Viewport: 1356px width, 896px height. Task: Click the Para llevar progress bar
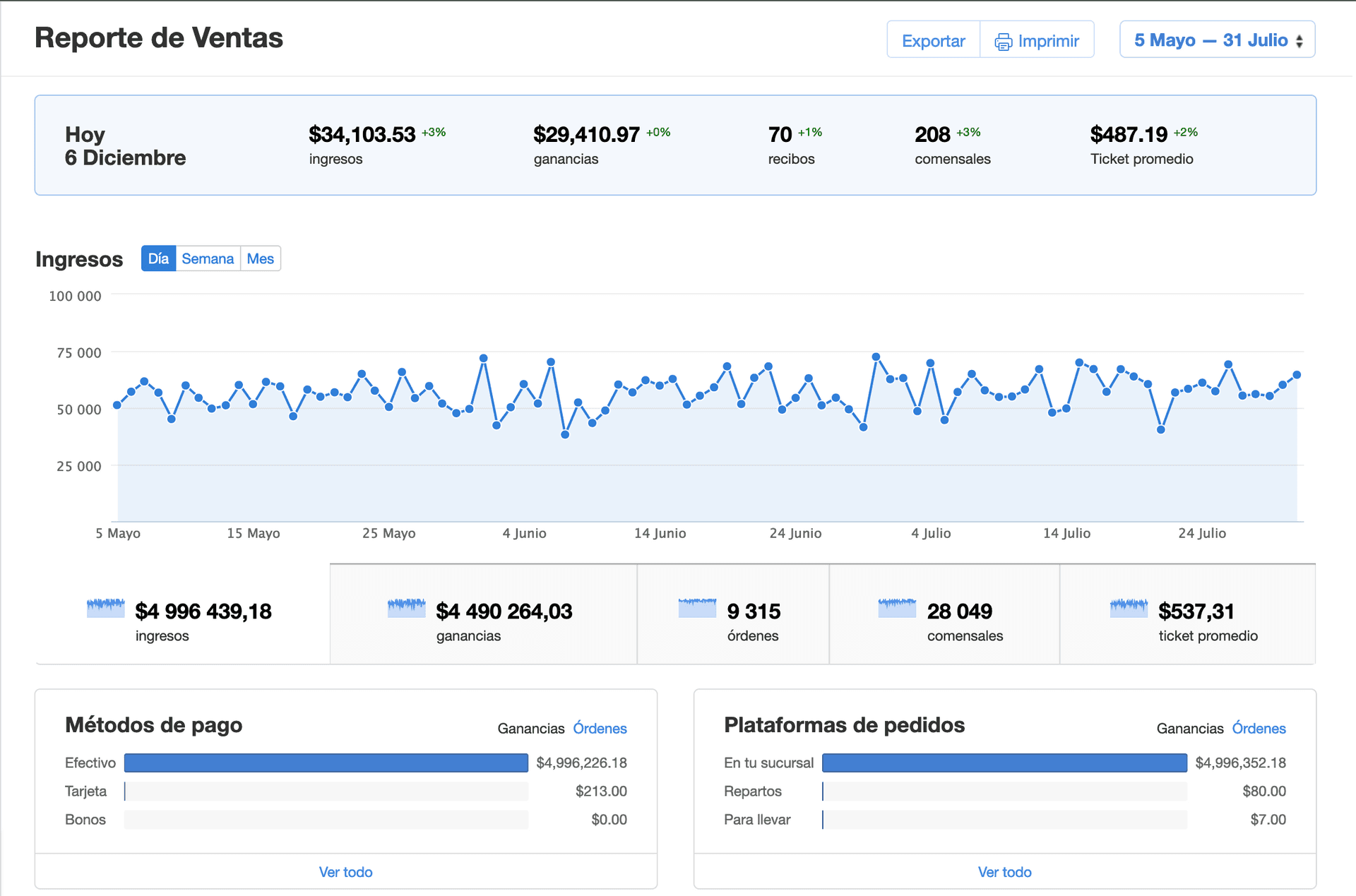click(1004, 819)
